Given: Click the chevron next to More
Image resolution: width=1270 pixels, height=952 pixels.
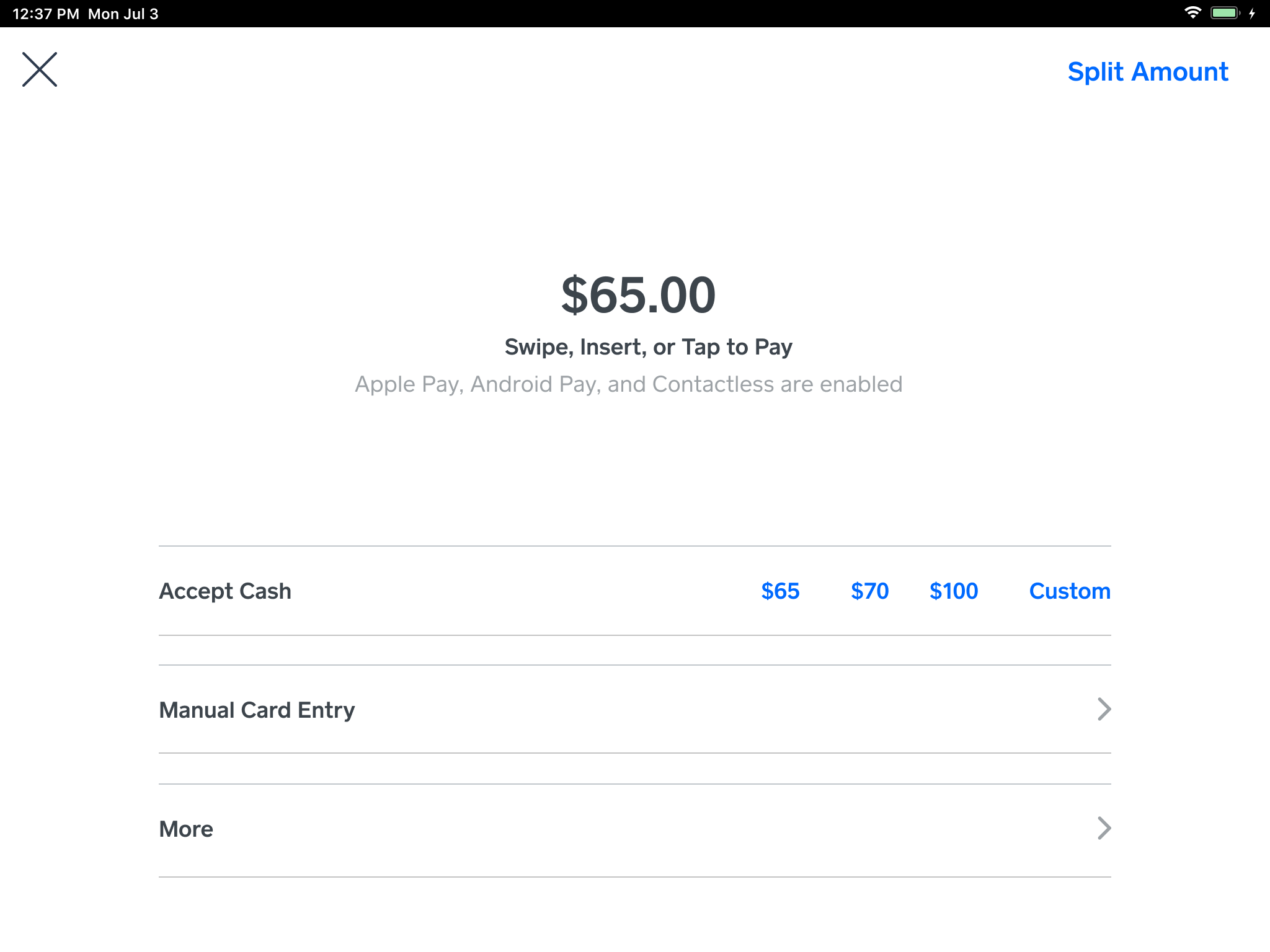Looking at the screenshot, I should click(x=1103, y=829).
